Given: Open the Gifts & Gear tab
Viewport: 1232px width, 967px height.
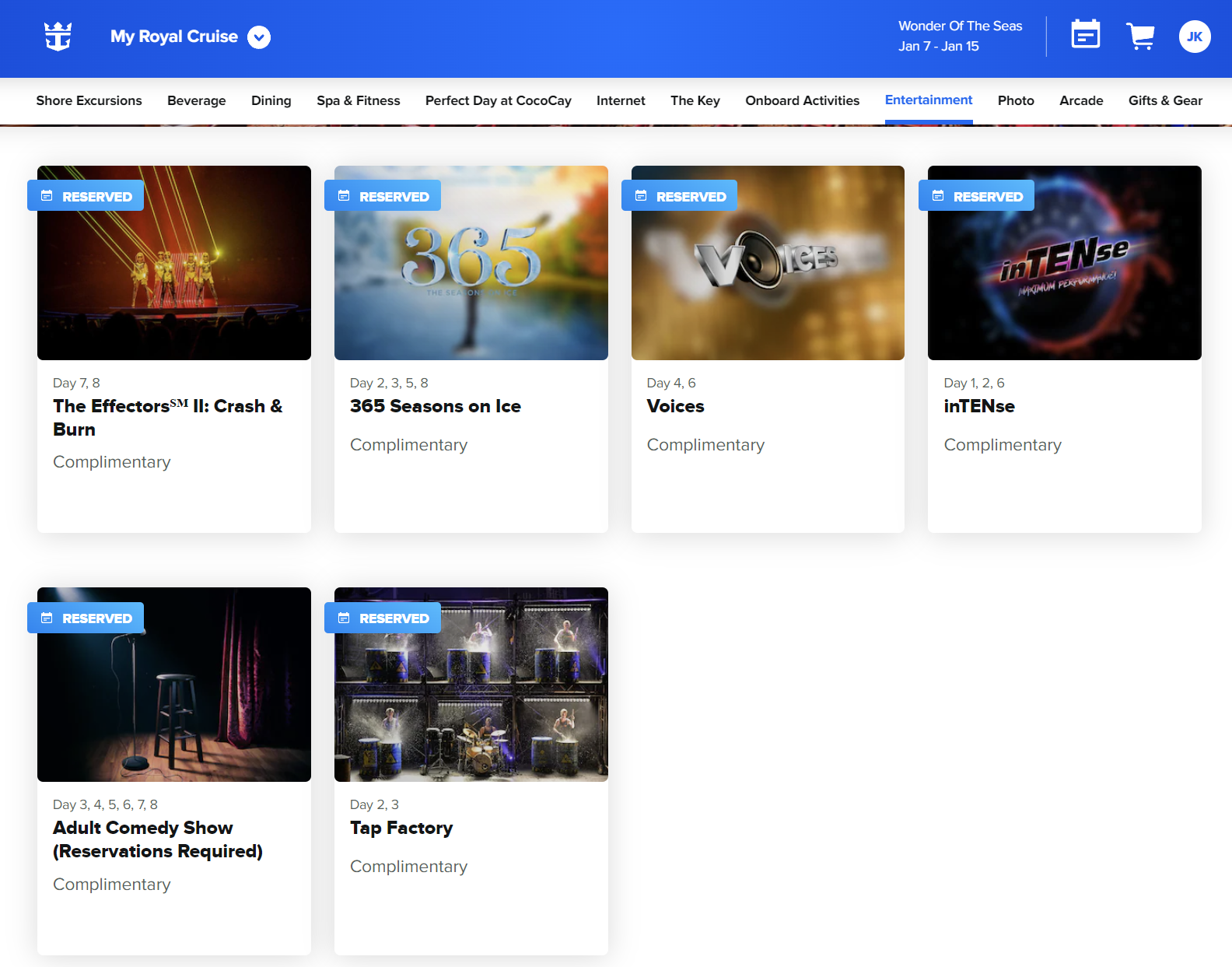Looking at the screenshot, I should [x=1165, y=100].
